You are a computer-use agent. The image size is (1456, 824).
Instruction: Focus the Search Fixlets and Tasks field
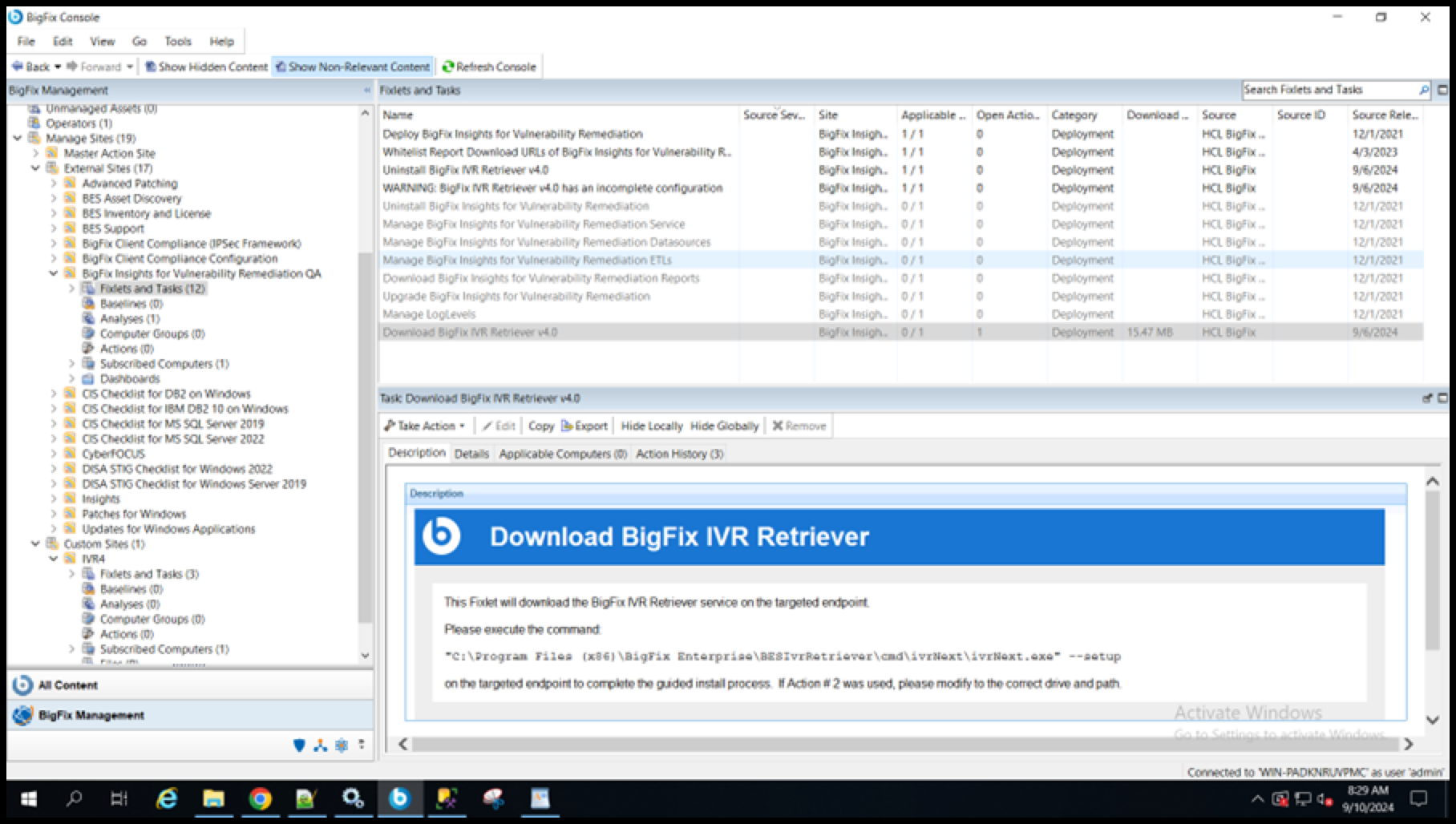point(1329,90)
